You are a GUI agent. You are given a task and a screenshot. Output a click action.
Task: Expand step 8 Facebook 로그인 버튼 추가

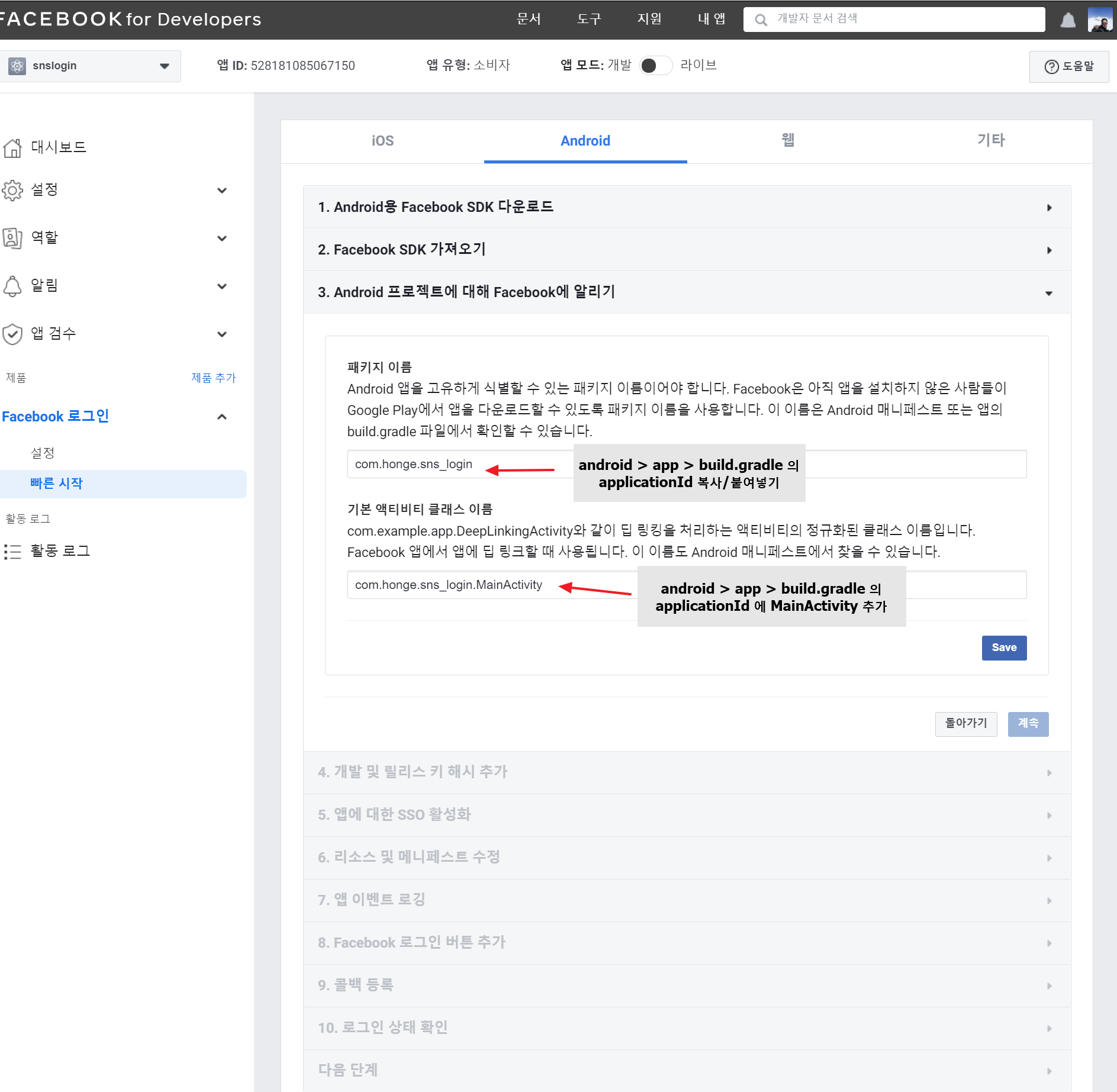pyautogui.click(x=687, y=943)
